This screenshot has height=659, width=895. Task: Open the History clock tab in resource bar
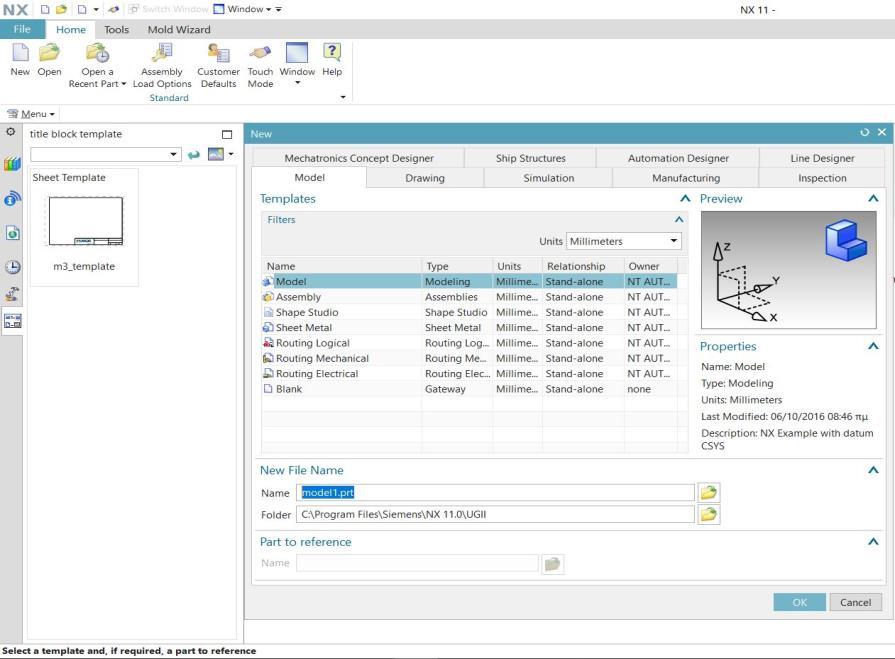pos(13,267)
